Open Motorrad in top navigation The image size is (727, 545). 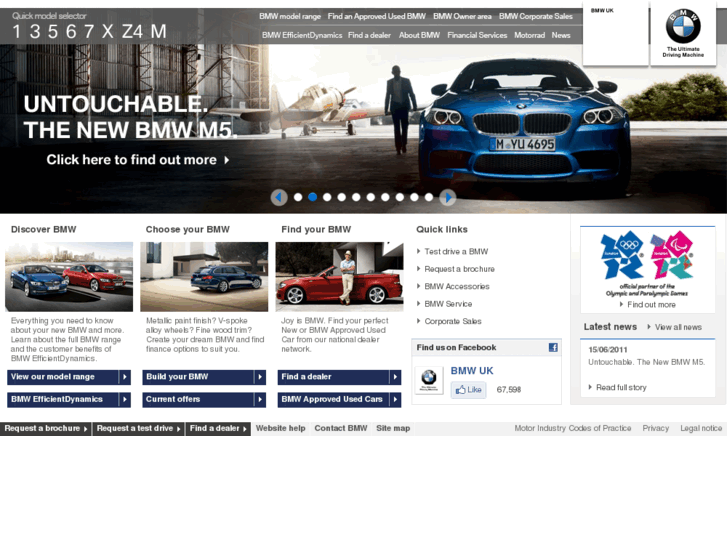[x=529, y=35]
